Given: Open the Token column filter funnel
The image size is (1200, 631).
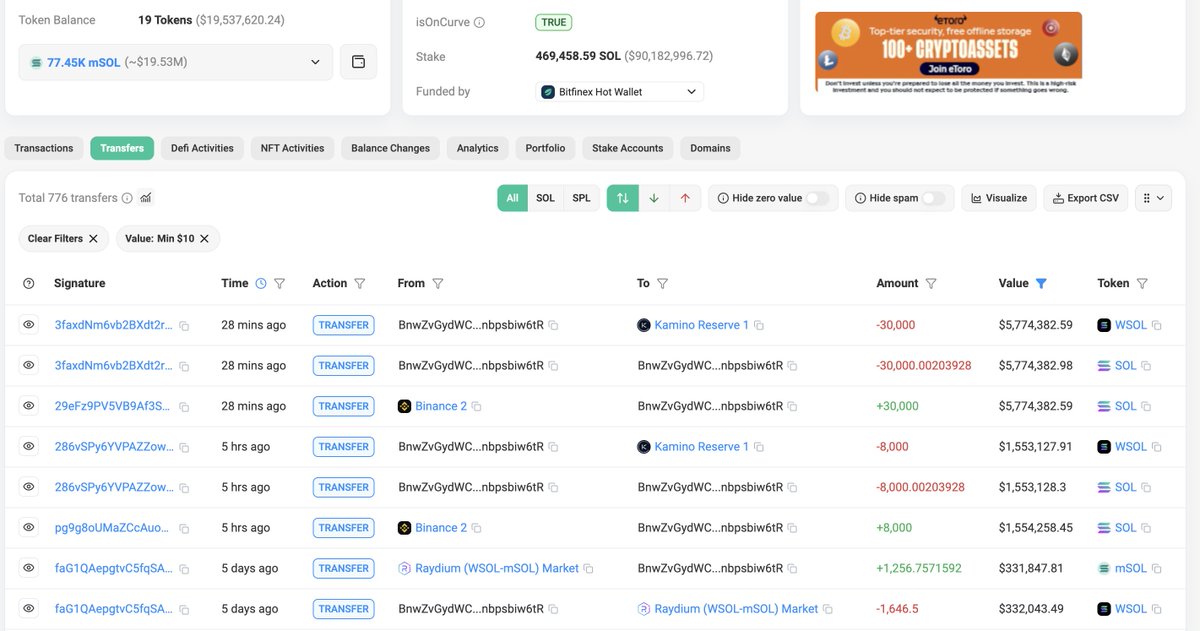Looking at the screenshot, I should 1142,284.
